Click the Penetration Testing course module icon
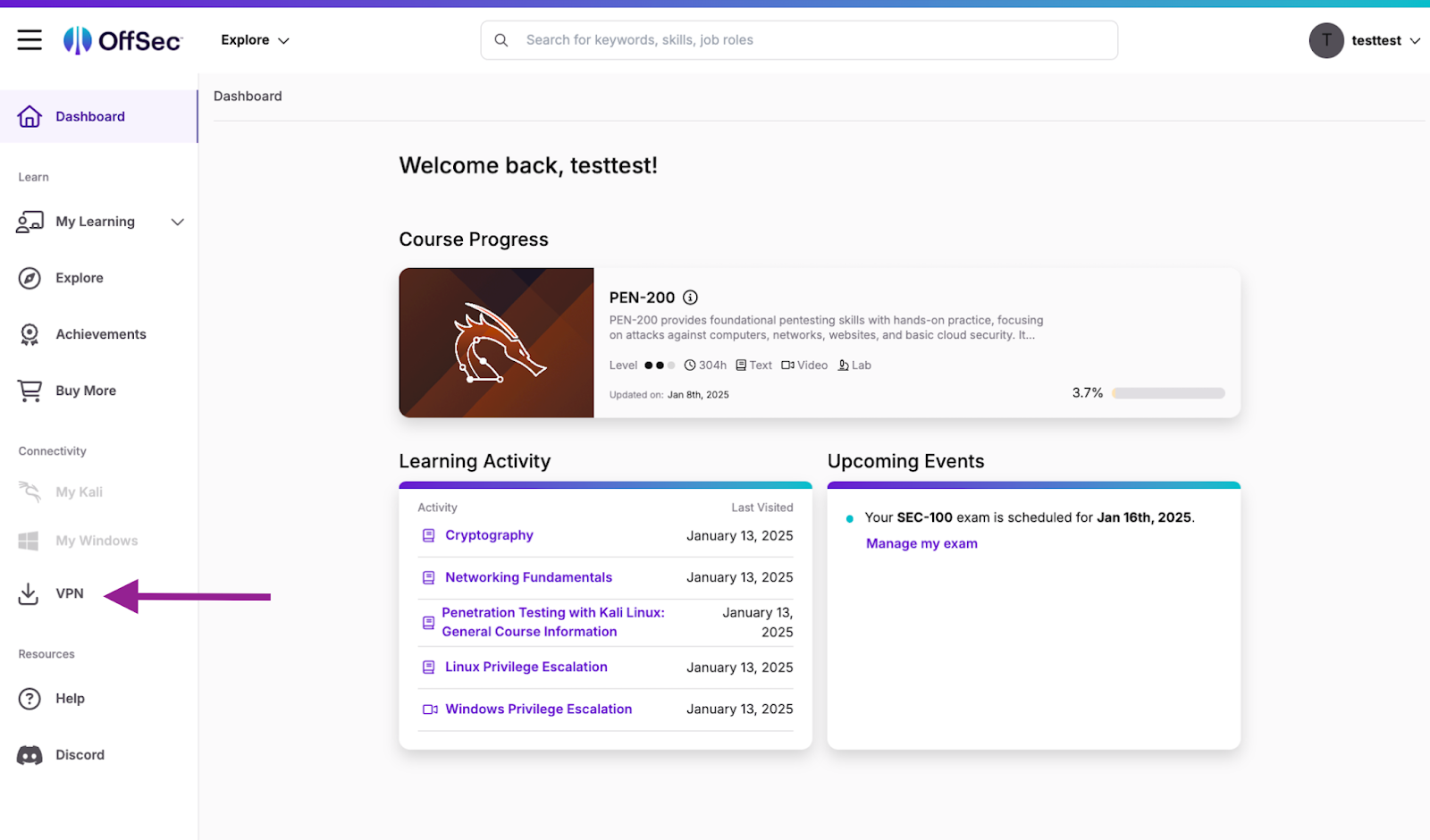 pyautogui.click(x=429, y=622)
